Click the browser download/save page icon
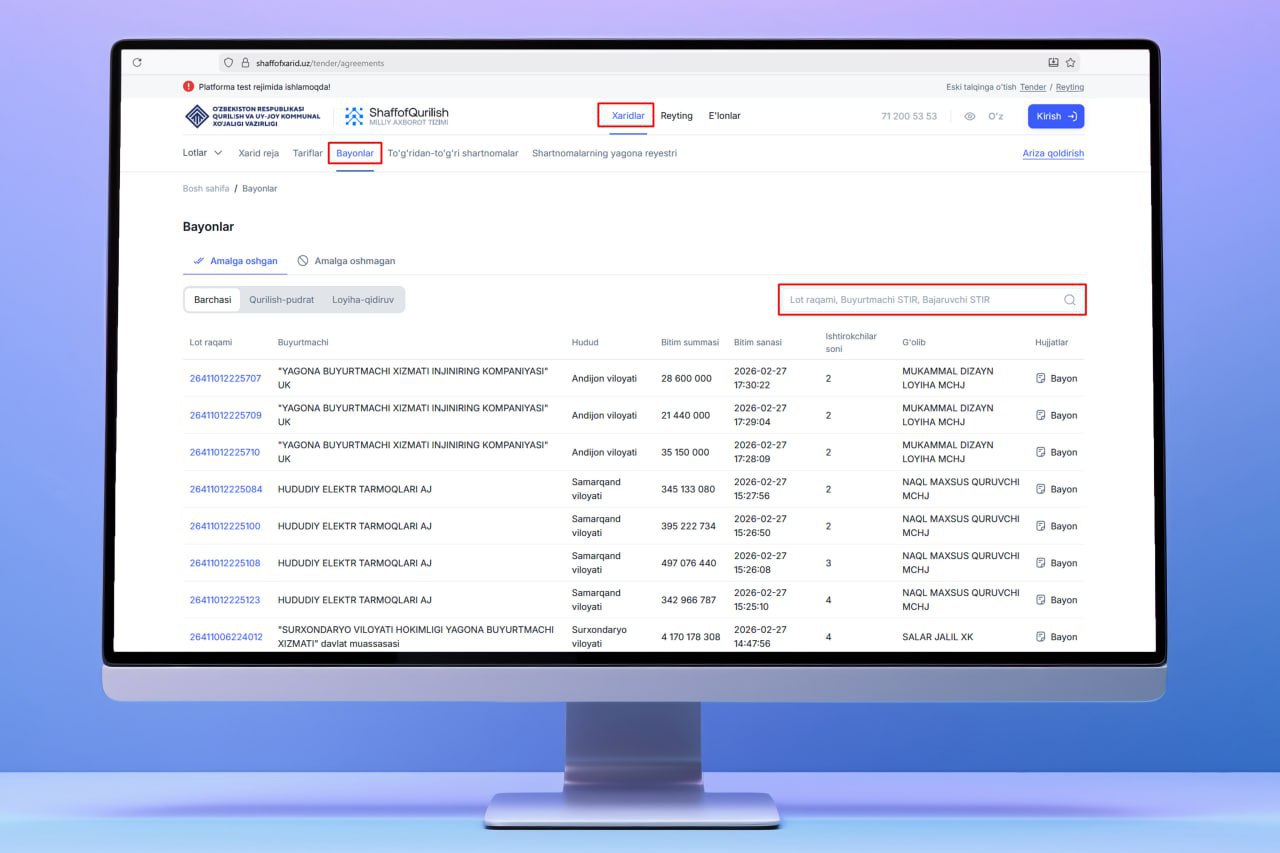The height and width of the screenshot is (853, 1280). (x=1053, y=63)
